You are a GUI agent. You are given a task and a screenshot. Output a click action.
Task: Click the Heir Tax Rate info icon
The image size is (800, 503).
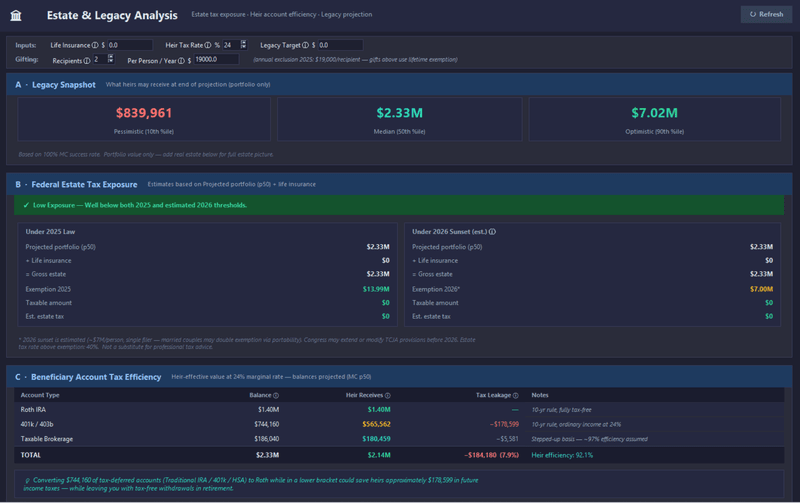click(208, 45)
